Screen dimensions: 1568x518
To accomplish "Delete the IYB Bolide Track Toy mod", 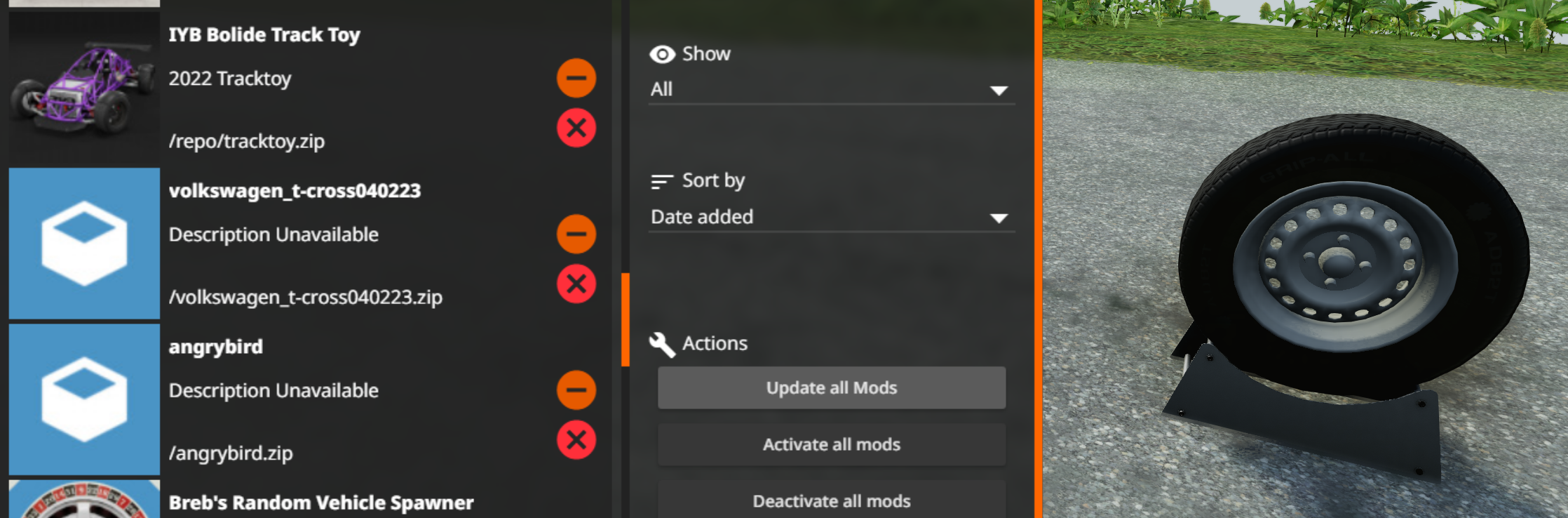I will 576,128.
